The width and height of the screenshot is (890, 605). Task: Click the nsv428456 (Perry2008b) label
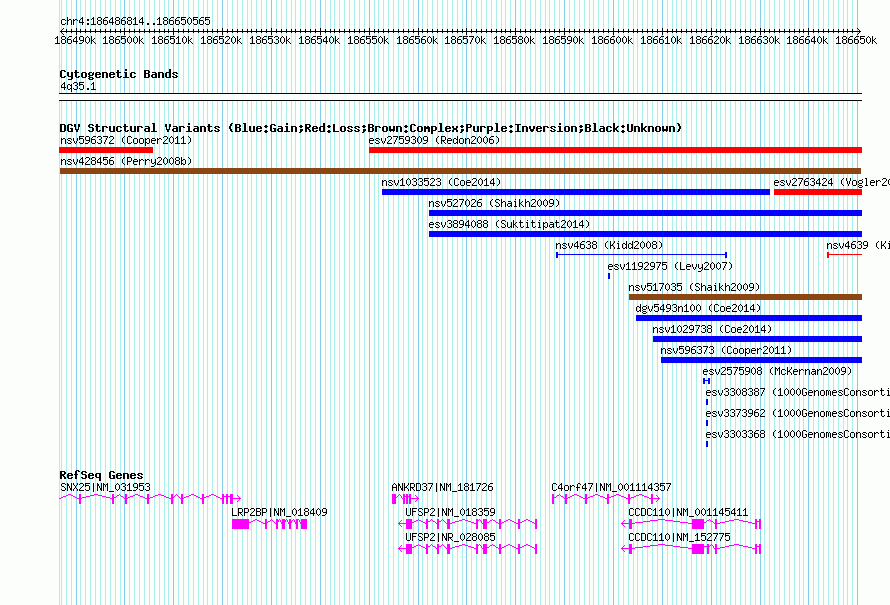(126, 161)
